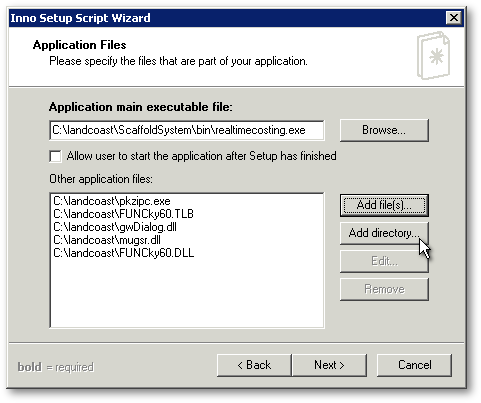Select FUNCky60.TLB in the file list
This screenshot has width=481, height=403.
123,214
